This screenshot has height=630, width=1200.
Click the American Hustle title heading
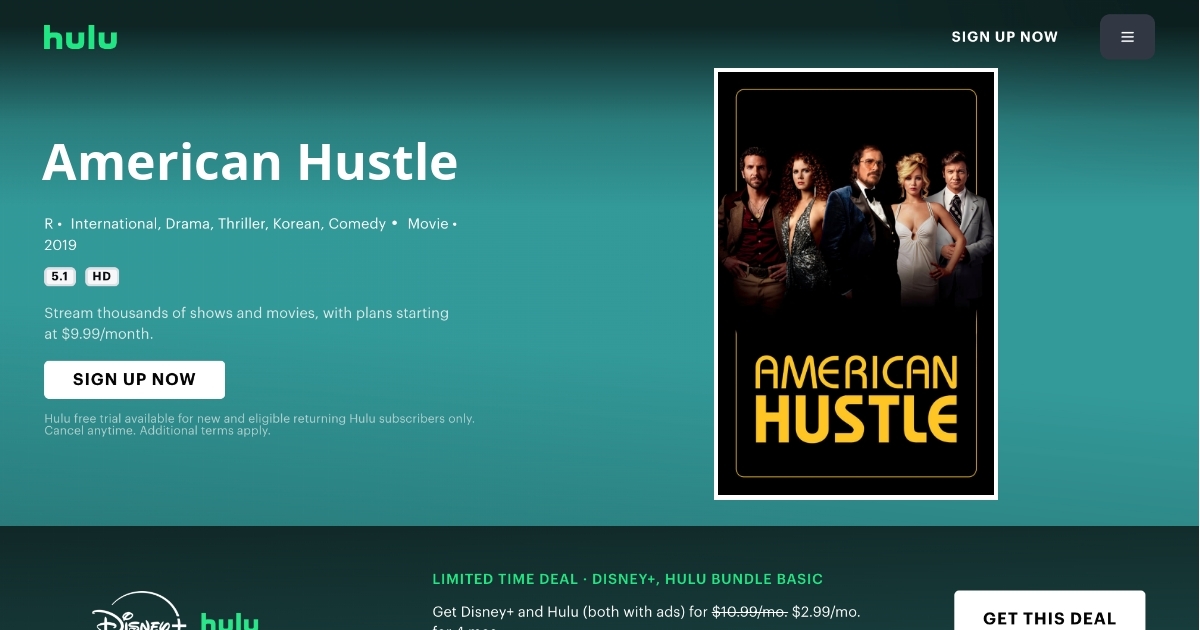point(250,161)
